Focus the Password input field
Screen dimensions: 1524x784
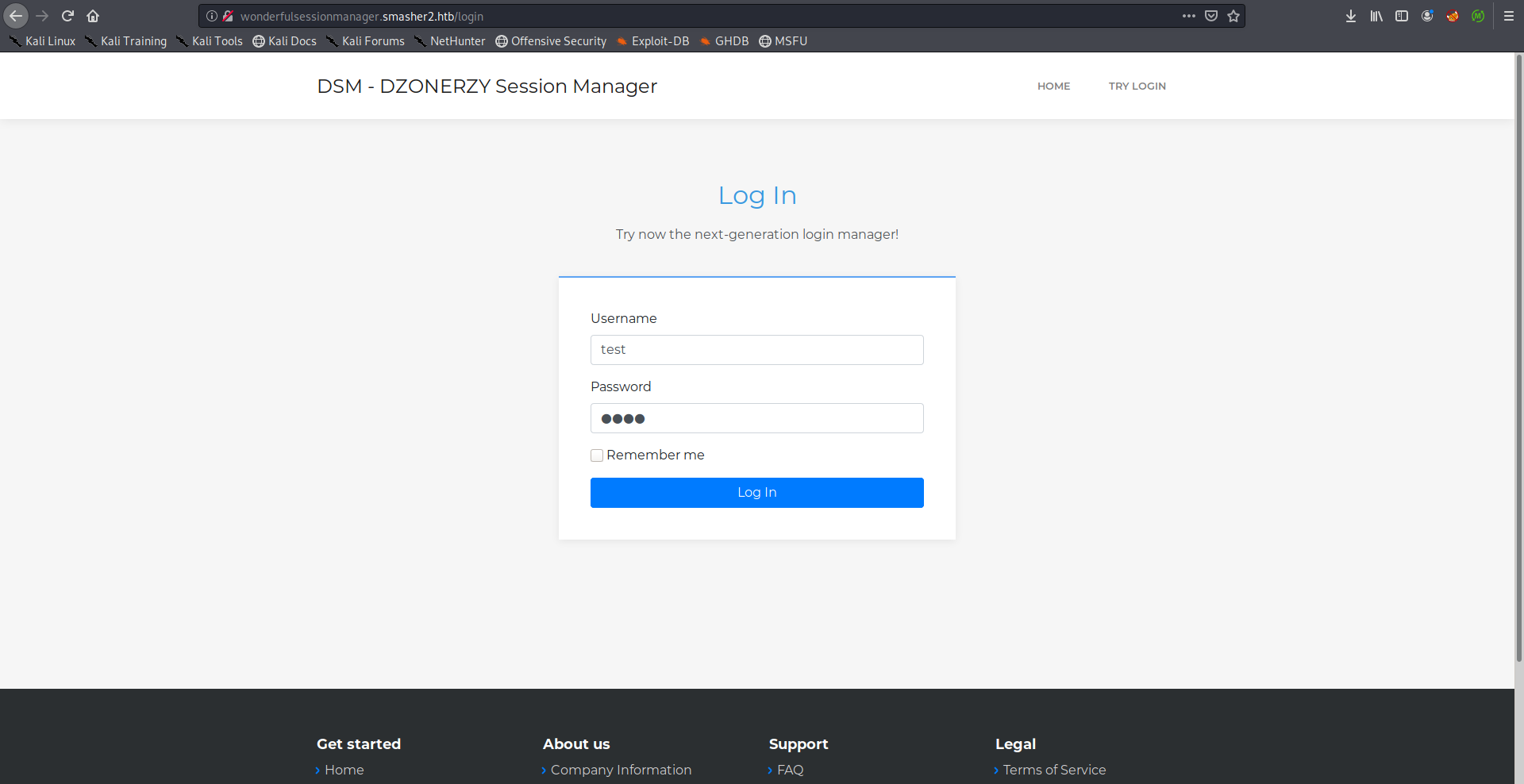[756, 418]
